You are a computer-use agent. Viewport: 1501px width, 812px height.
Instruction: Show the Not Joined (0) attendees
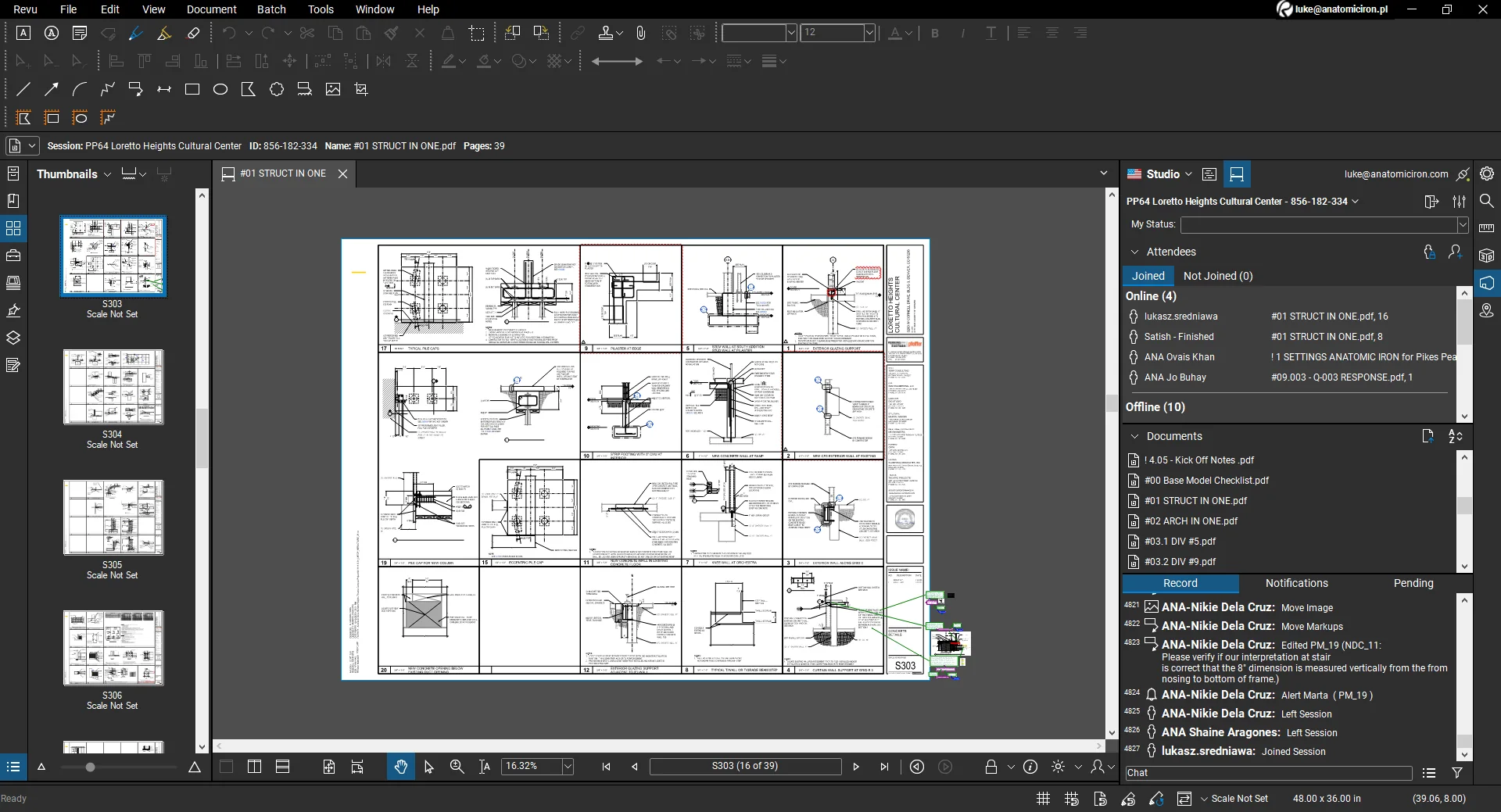pos(1217,276)
